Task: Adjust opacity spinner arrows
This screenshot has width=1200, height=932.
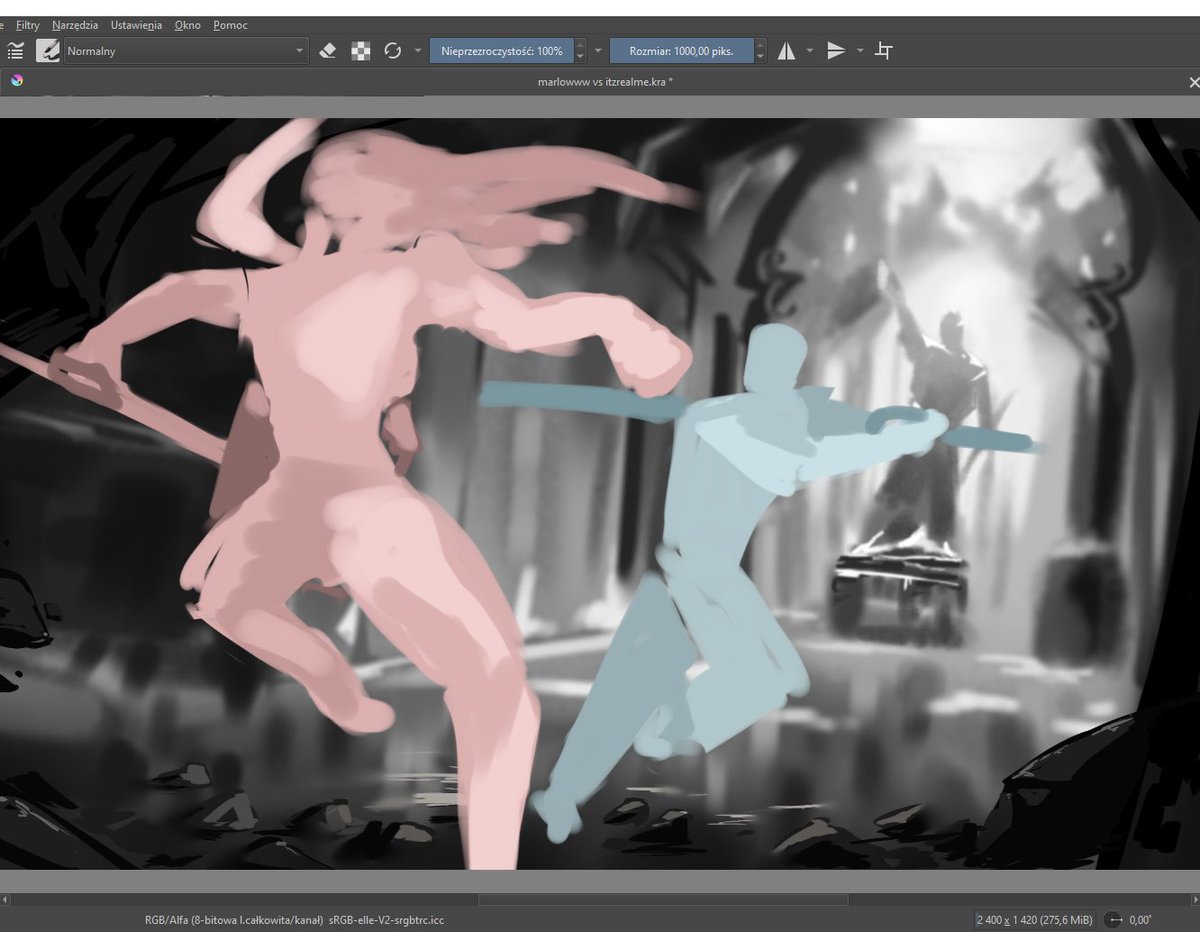Action: (580, 51)
